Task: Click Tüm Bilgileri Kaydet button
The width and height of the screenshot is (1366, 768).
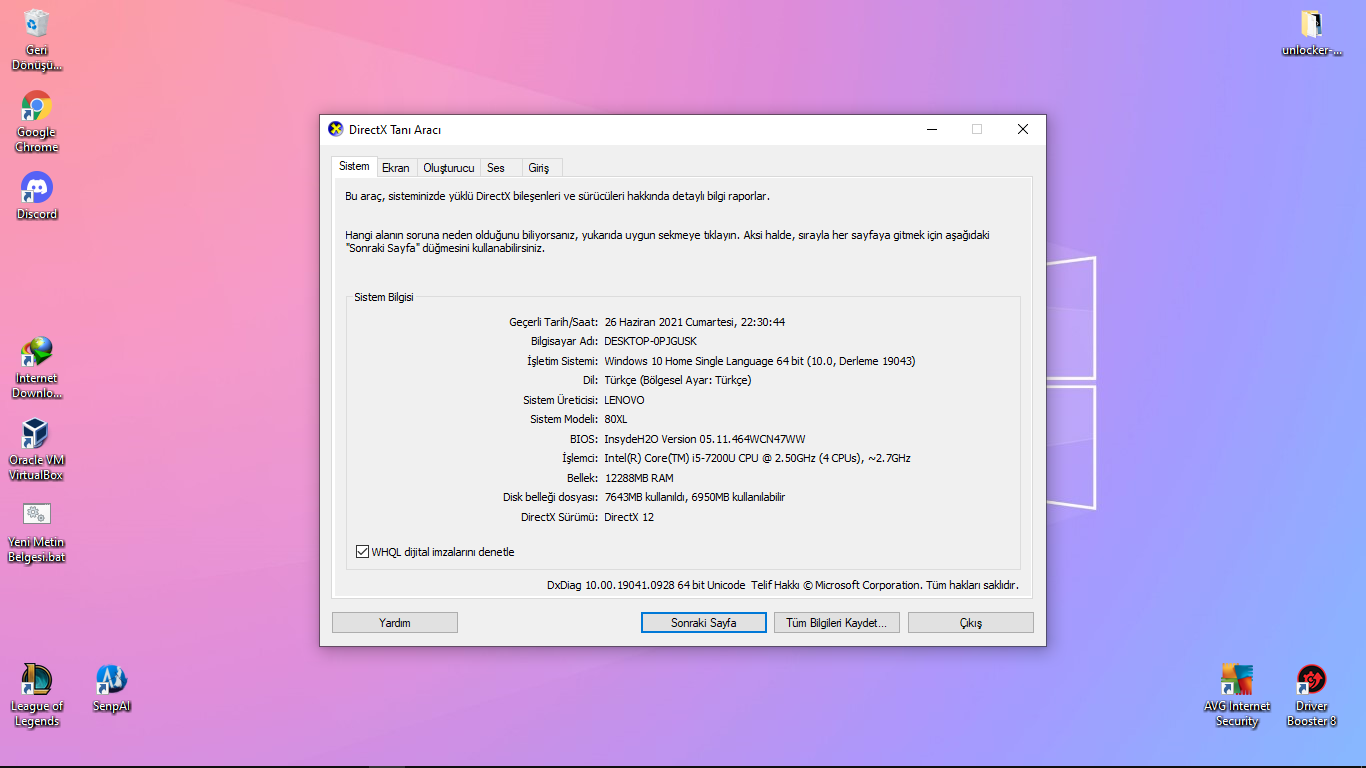Action: tap(837, 623)
